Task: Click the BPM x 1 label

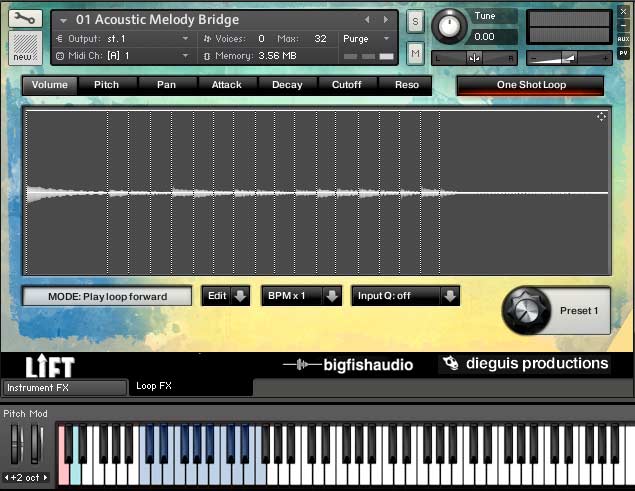Action: (287, 296)
